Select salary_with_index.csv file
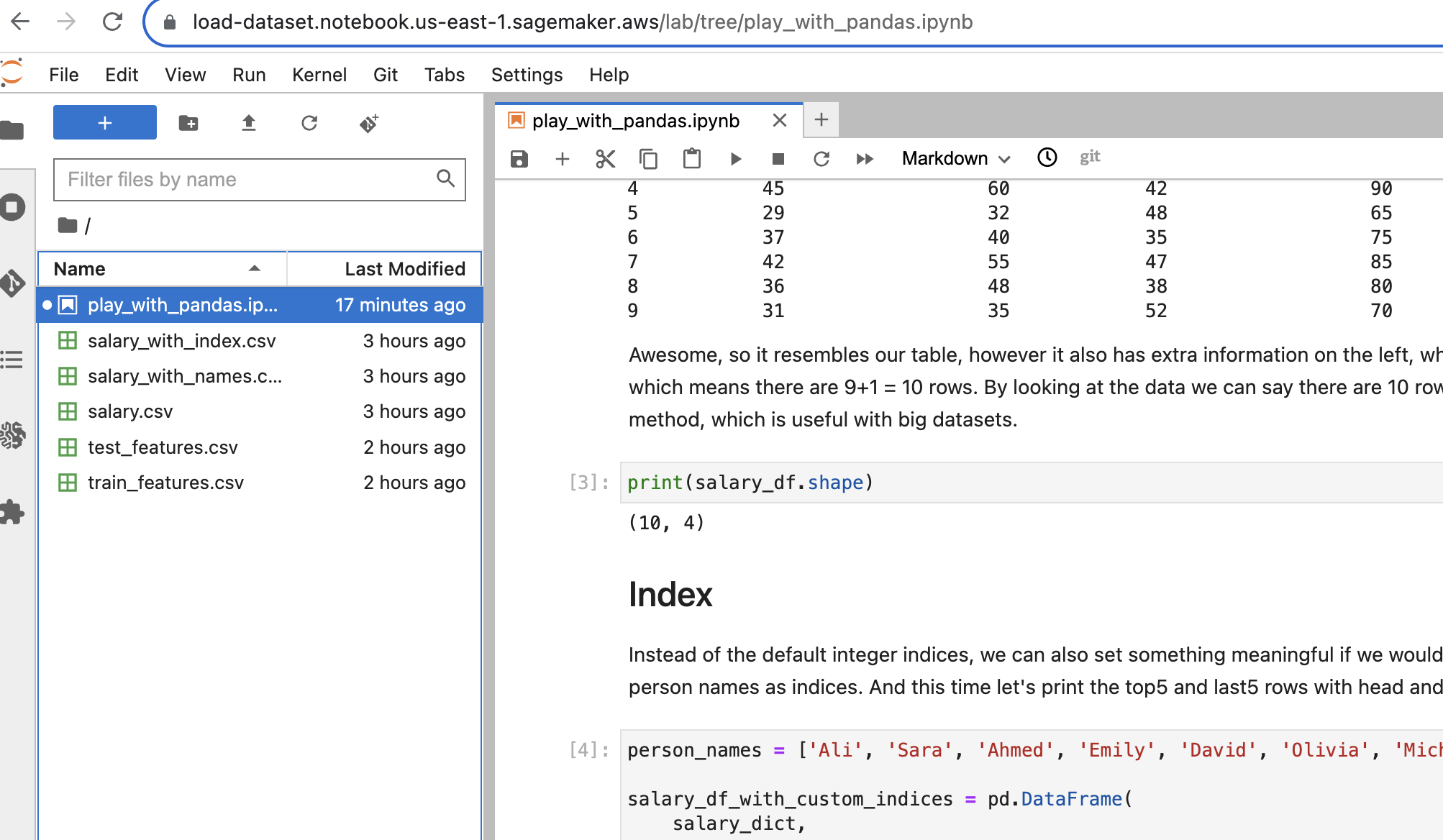The height and width of the screenshot is (840, 1443). tap(260, 341)
